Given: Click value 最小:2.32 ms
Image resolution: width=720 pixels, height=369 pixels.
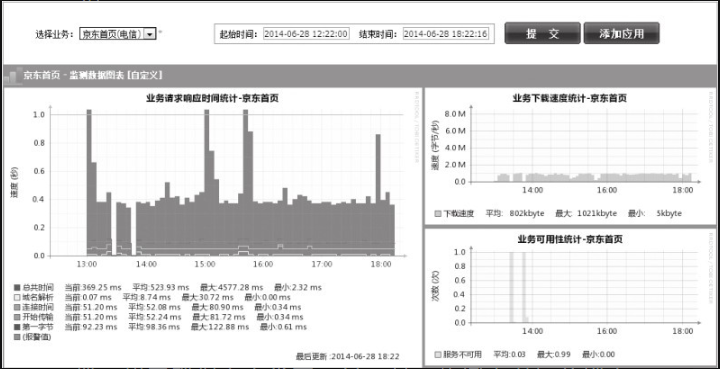Looking at the screenshot, I should point(298,288).
